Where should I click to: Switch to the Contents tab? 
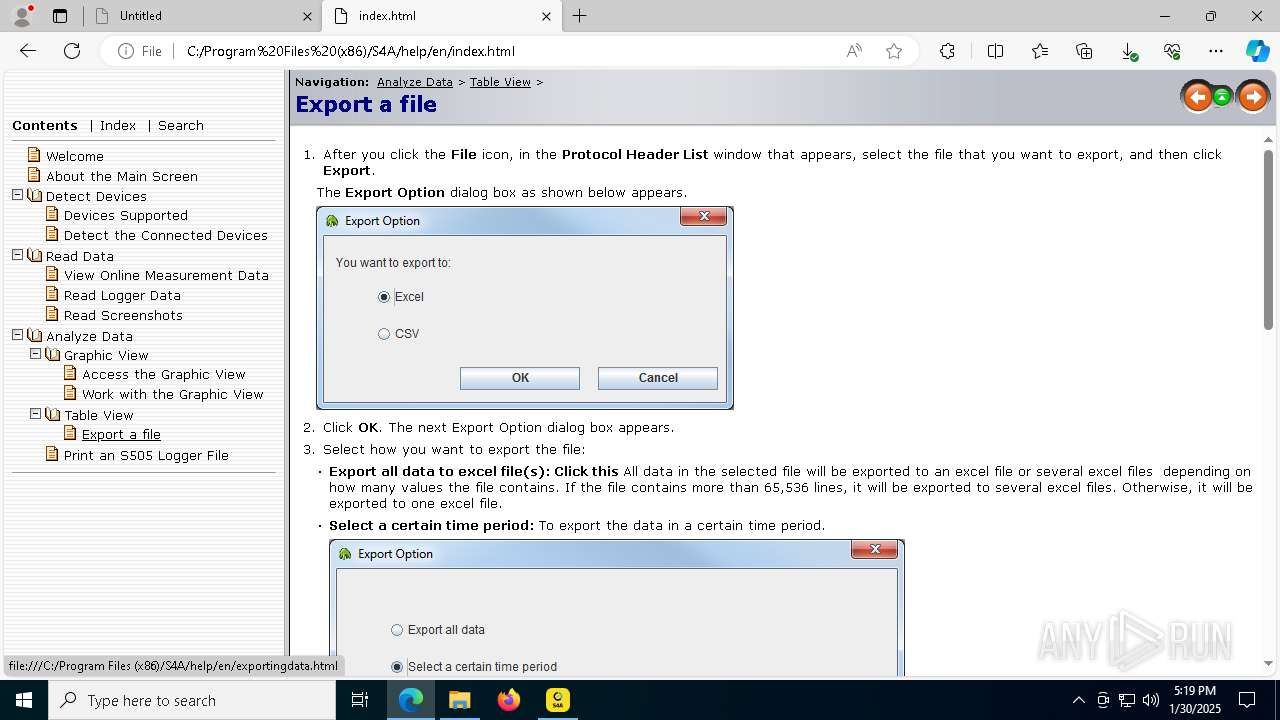45,125
